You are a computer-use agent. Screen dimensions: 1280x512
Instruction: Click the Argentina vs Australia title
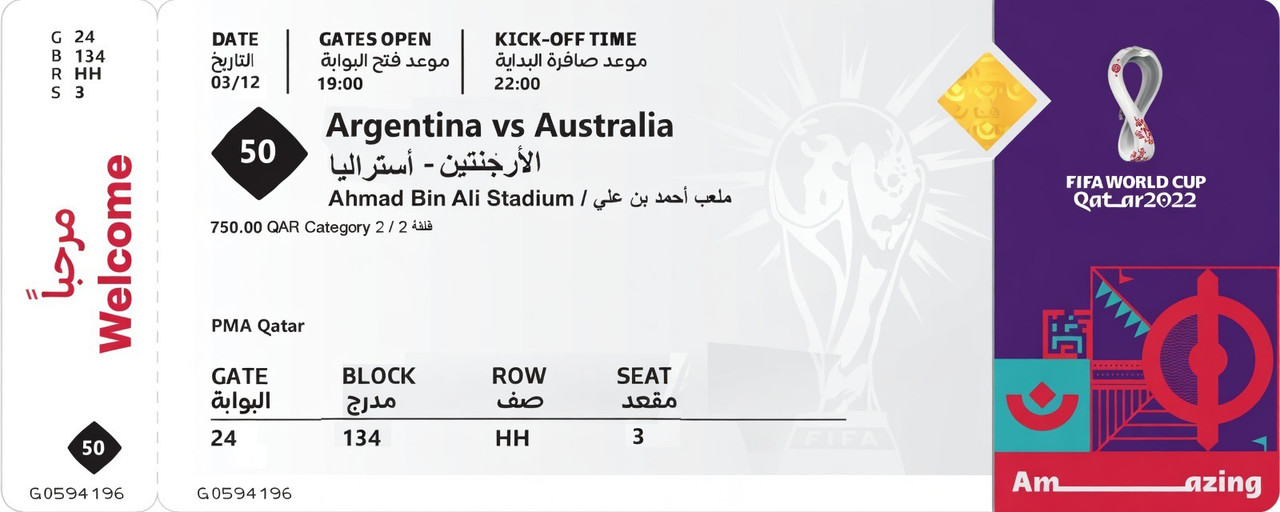click(x=500, y=126)
